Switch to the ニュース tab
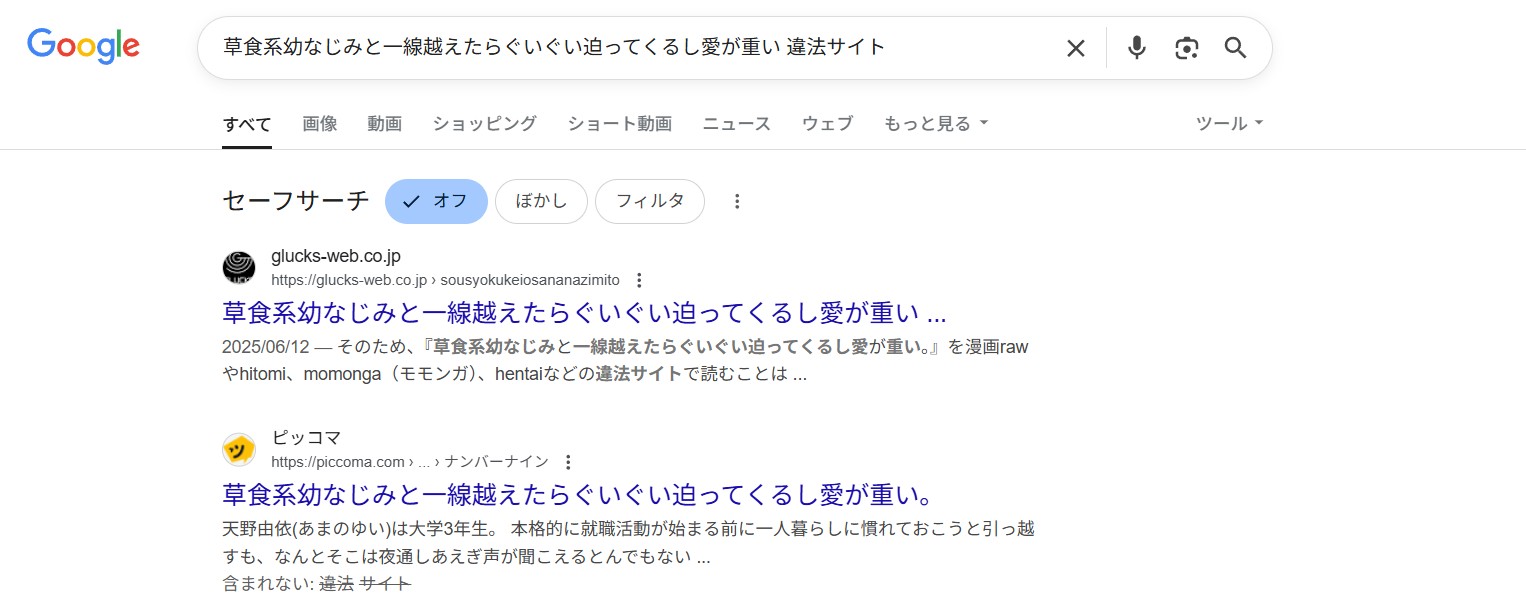The width and height of the screenshot is (1526, 607). (x=736, y=123)
